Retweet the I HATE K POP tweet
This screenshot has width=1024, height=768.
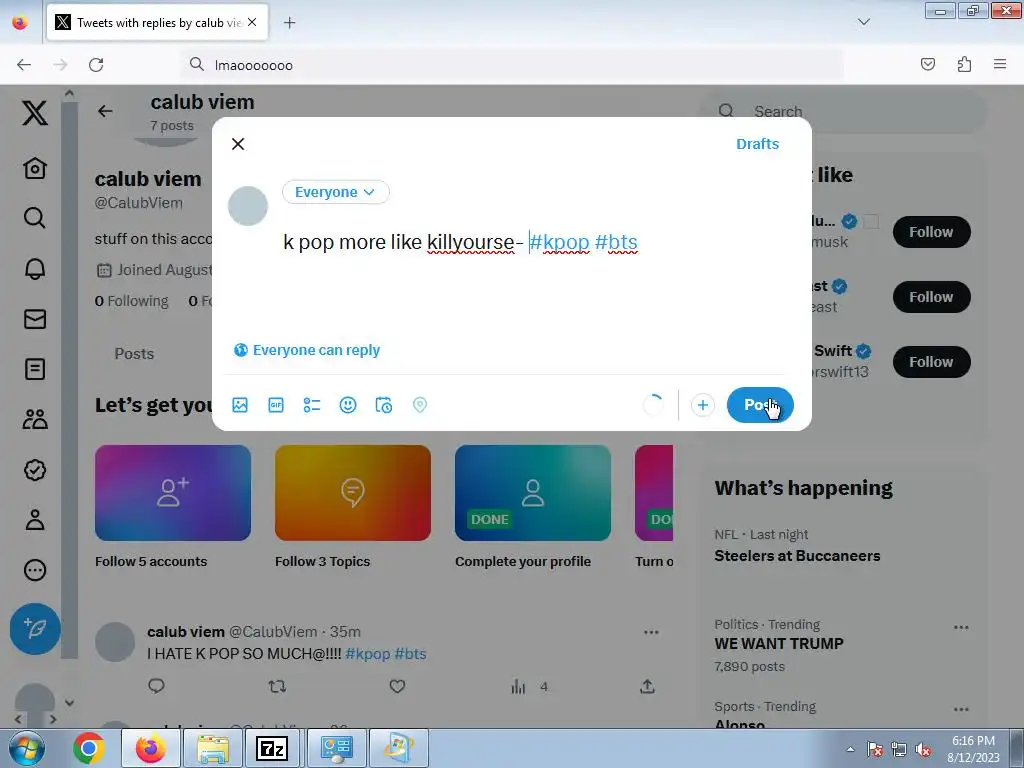(x=277, y=686)
